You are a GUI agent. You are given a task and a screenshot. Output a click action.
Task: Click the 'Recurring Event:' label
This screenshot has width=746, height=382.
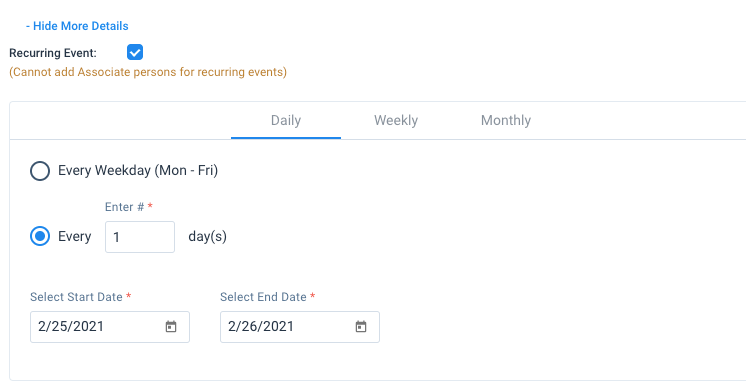click(x=53, y=53)
